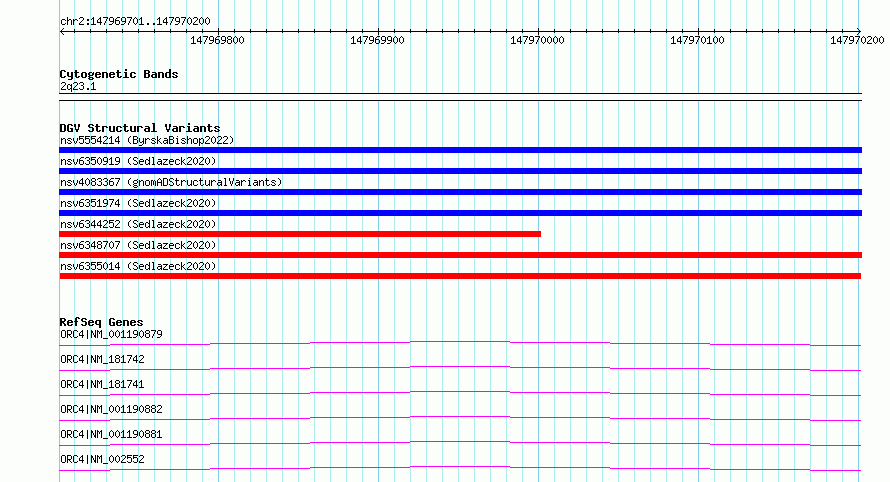
Task: Click the magenta intron line of NM_001190881
Action: coord(460,442)
